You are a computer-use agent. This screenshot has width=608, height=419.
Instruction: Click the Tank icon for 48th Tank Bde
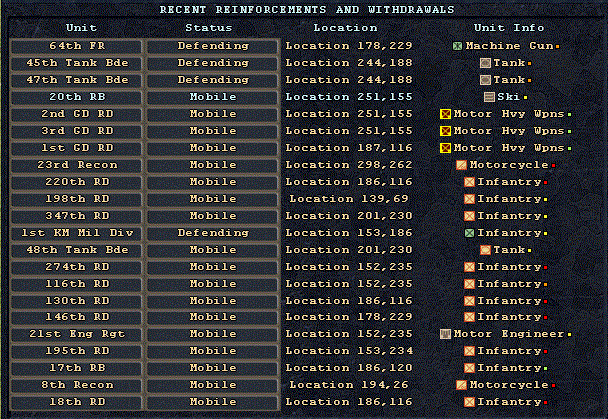coord(485,250)
